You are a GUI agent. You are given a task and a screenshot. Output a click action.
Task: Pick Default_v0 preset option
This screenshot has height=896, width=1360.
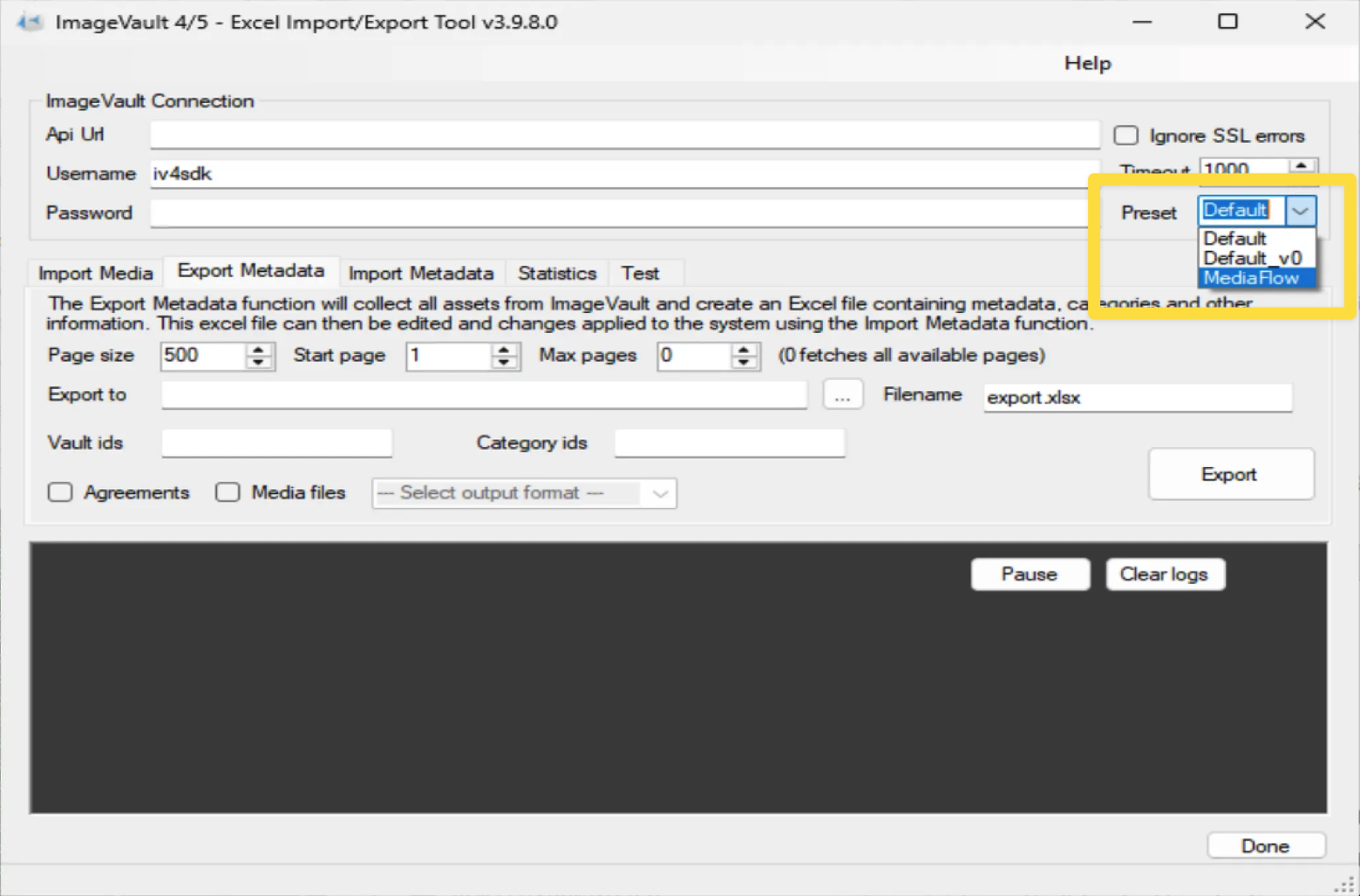coord(1252,258)
